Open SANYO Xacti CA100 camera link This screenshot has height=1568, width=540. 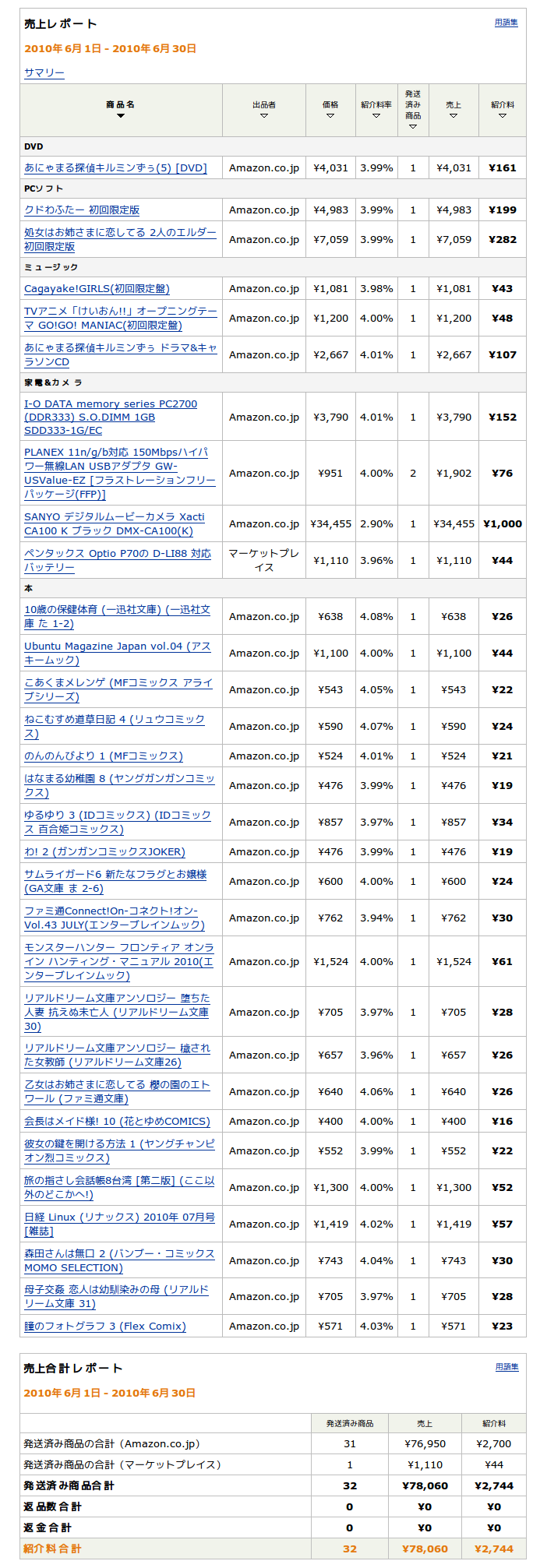(x=114, y=523)
